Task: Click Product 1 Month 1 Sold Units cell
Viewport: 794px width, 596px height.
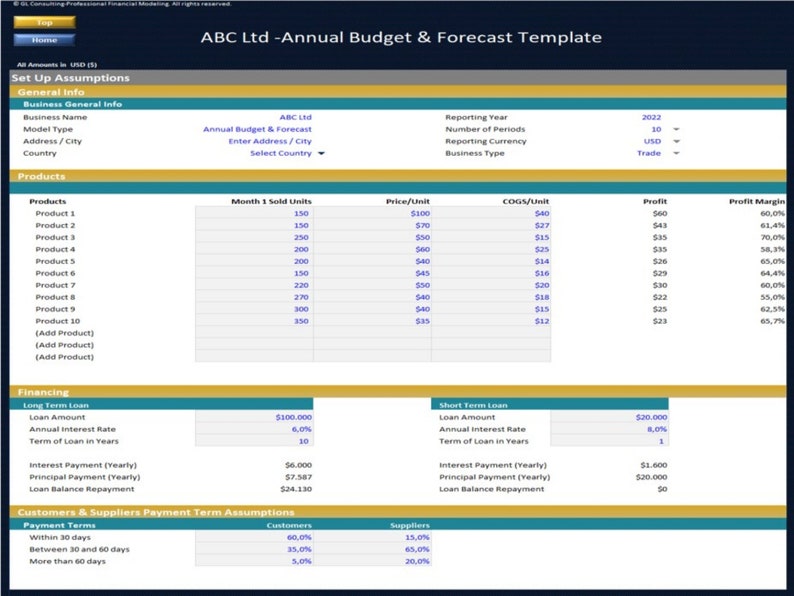Action: point(254,213)
